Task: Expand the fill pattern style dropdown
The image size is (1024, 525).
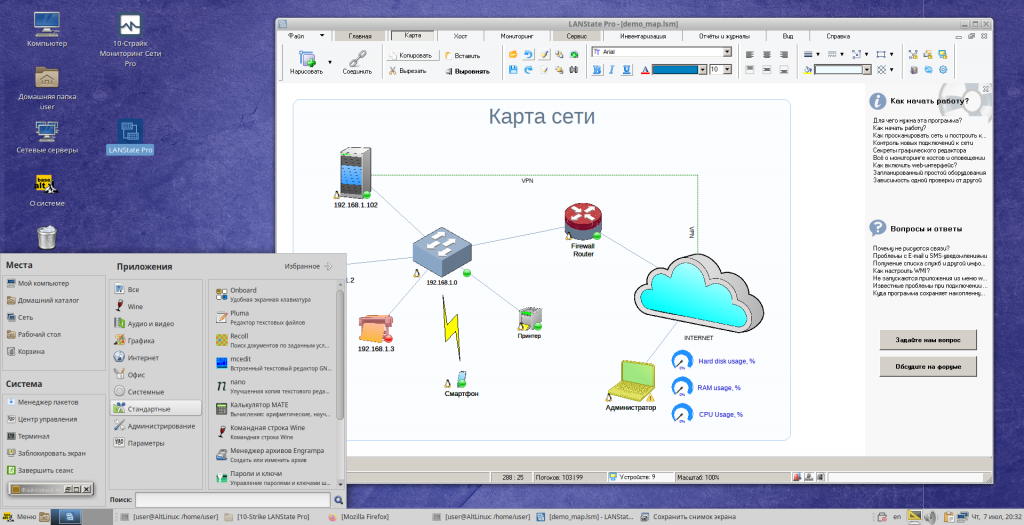Action: click(891, 70)
